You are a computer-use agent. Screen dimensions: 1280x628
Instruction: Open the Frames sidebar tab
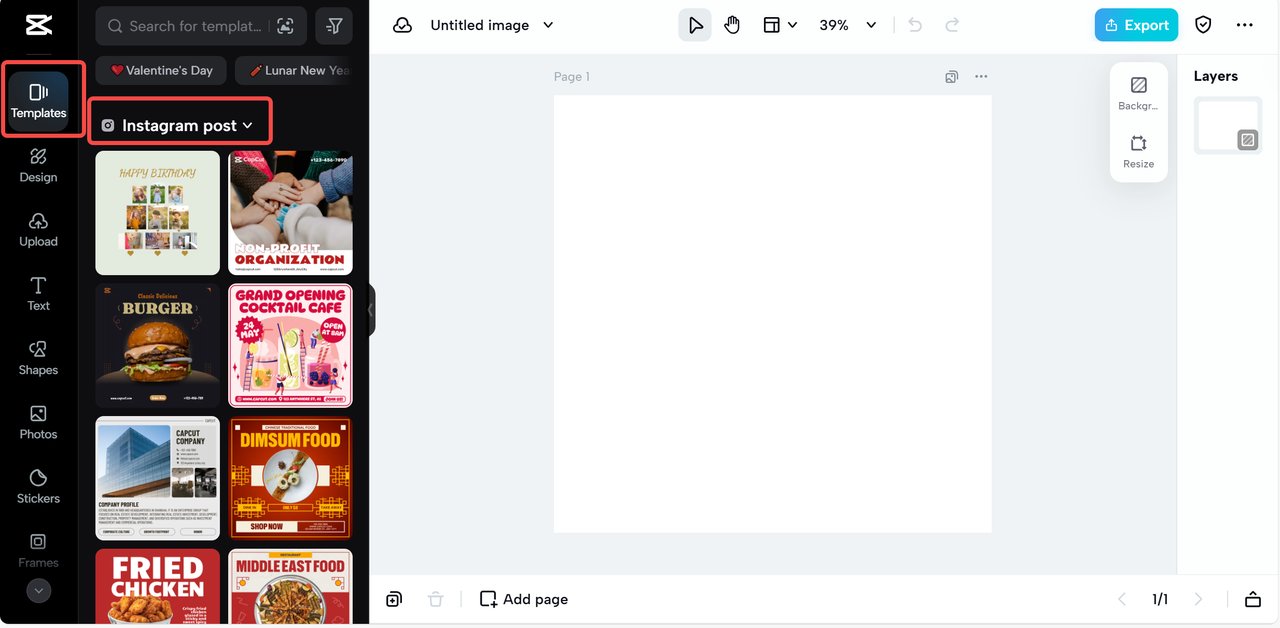[38, 550]
